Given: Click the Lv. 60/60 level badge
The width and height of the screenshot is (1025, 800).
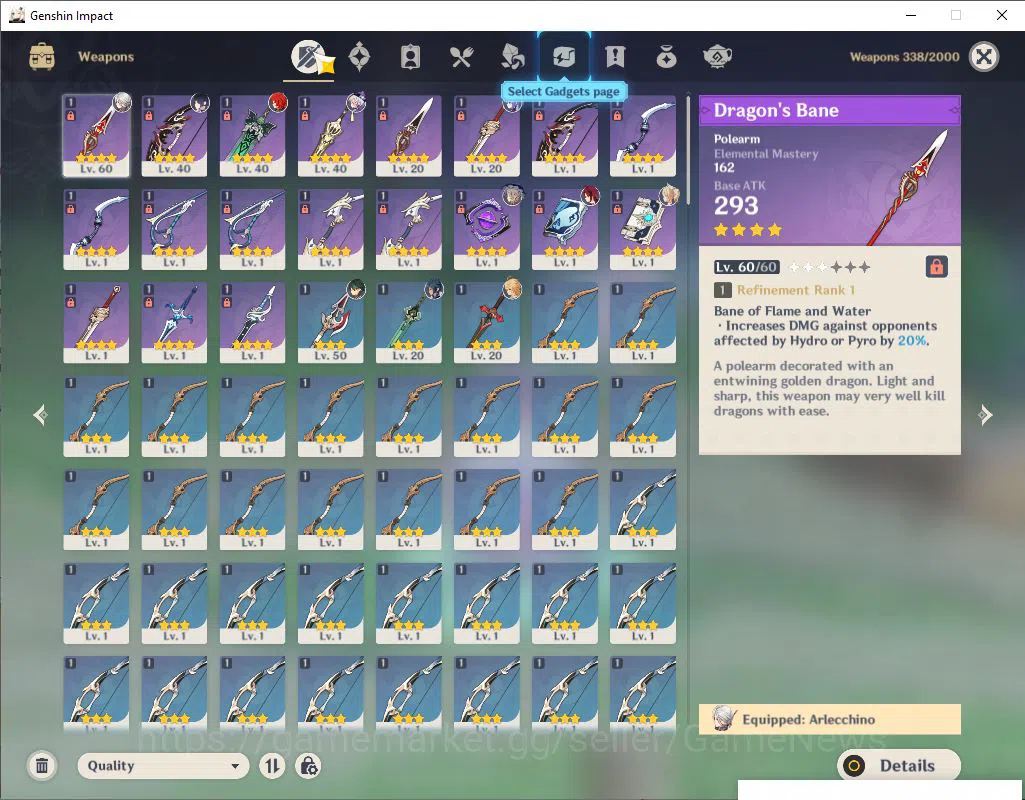Looking at the screenshot, I should point(746,267).
